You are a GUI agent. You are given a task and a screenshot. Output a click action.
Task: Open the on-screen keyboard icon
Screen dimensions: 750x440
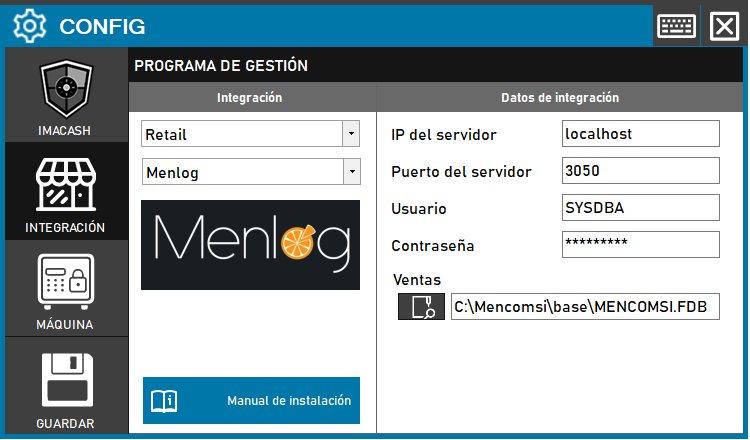point(677,25)
